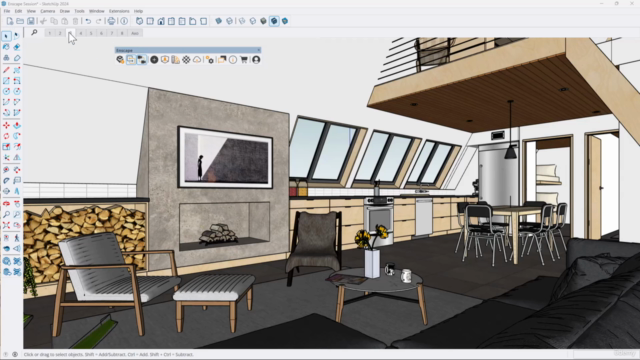This screenshot has width=640, height=360.
Task: Toggle Enscape Live Updates
Action: pos(131,60)
